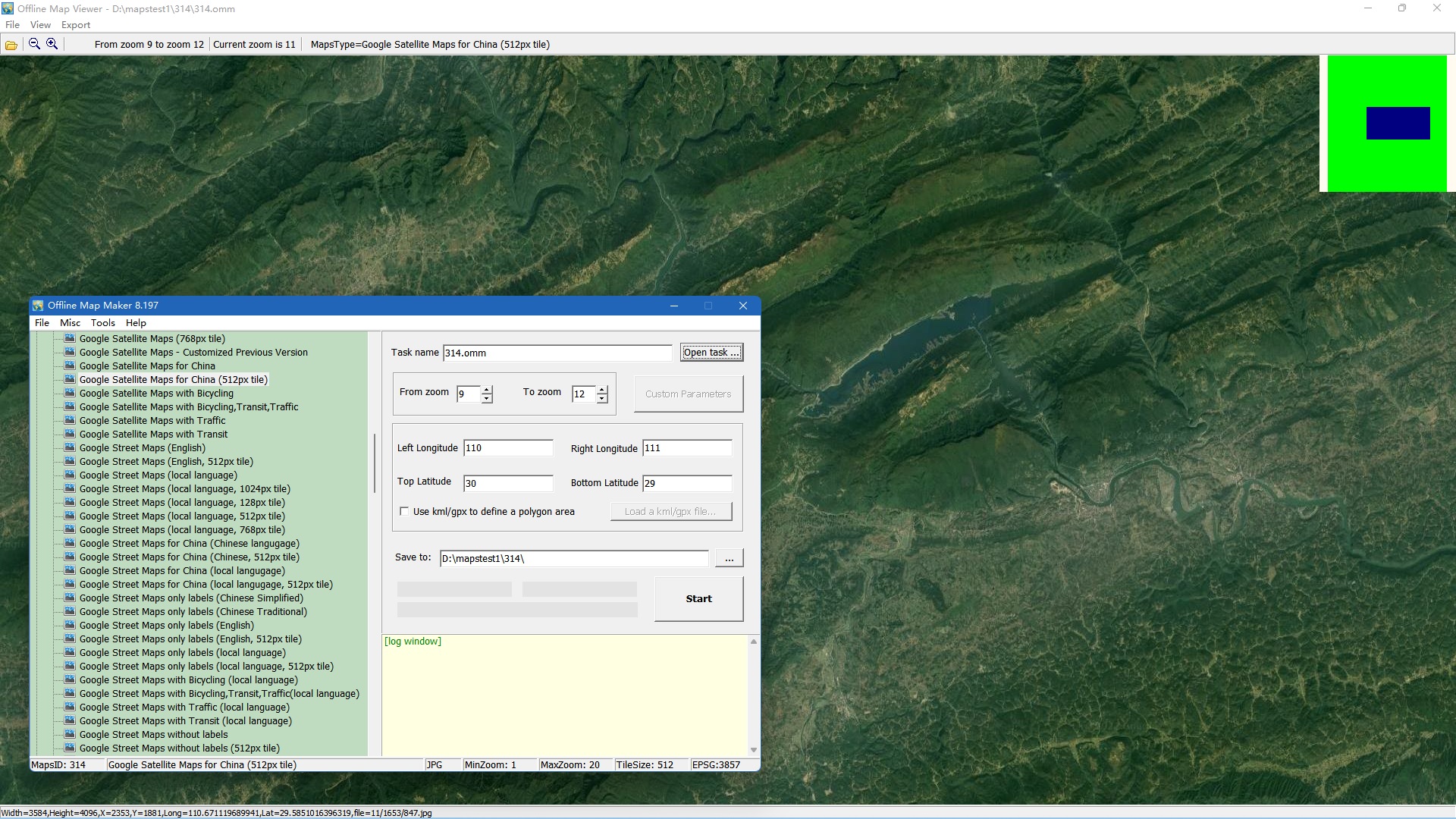Click the Left Longitude field
The width and height of the screenshot is (1456, 819).
pyautogui.click(x=508, y=448)
